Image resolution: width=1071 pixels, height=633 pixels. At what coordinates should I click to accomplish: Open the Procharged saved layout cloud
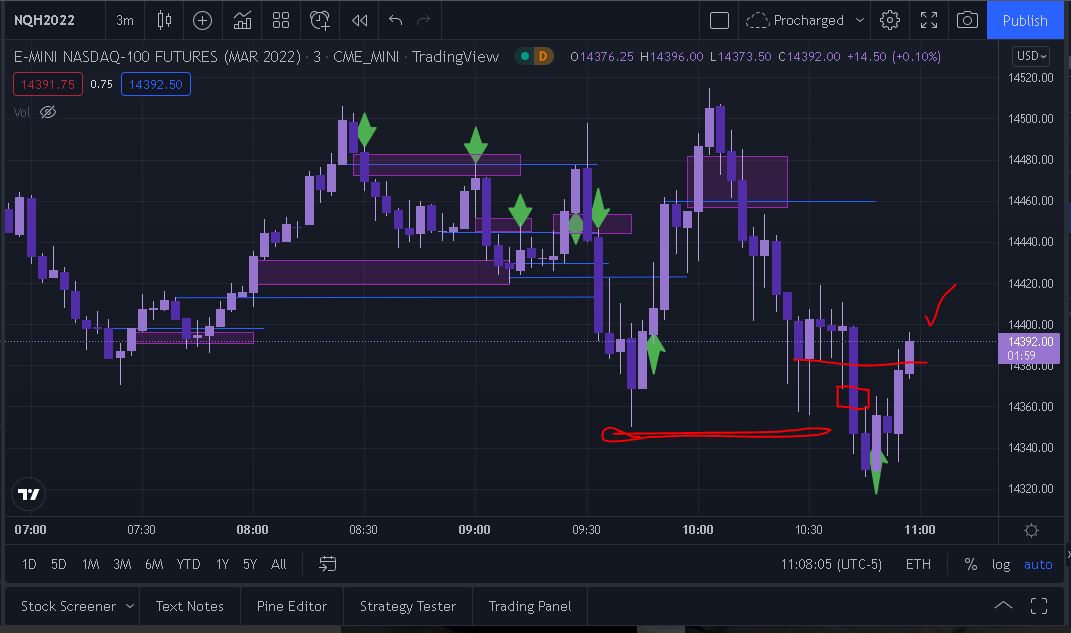[x=795, y=20]
